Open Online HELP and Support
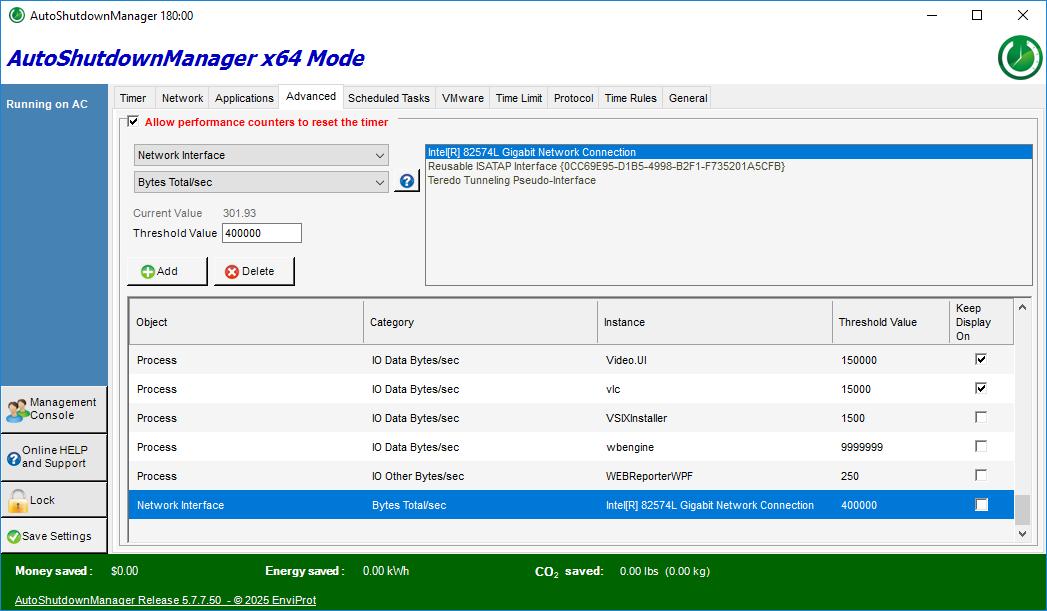 click(x=54, y=457)
